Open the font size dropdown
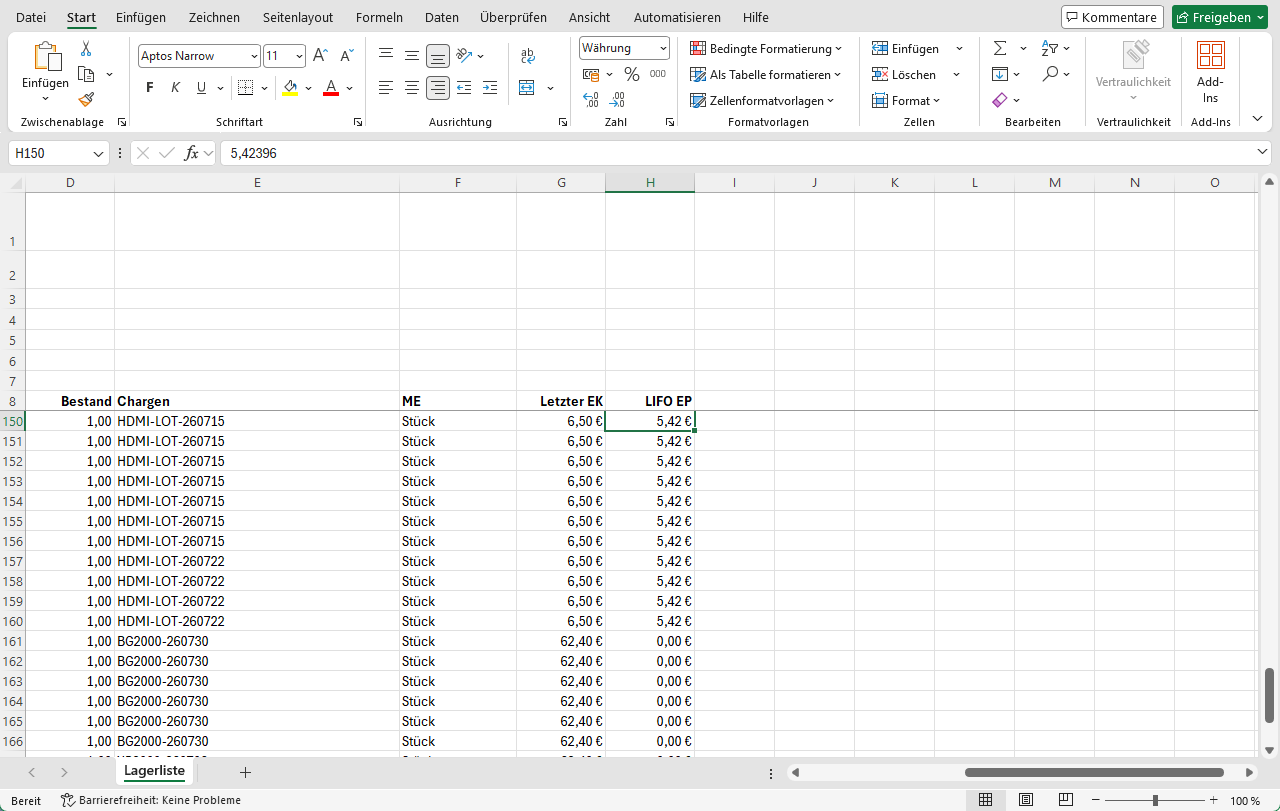1280x811 pixels. pyautogui.click(x=299, y=56)
